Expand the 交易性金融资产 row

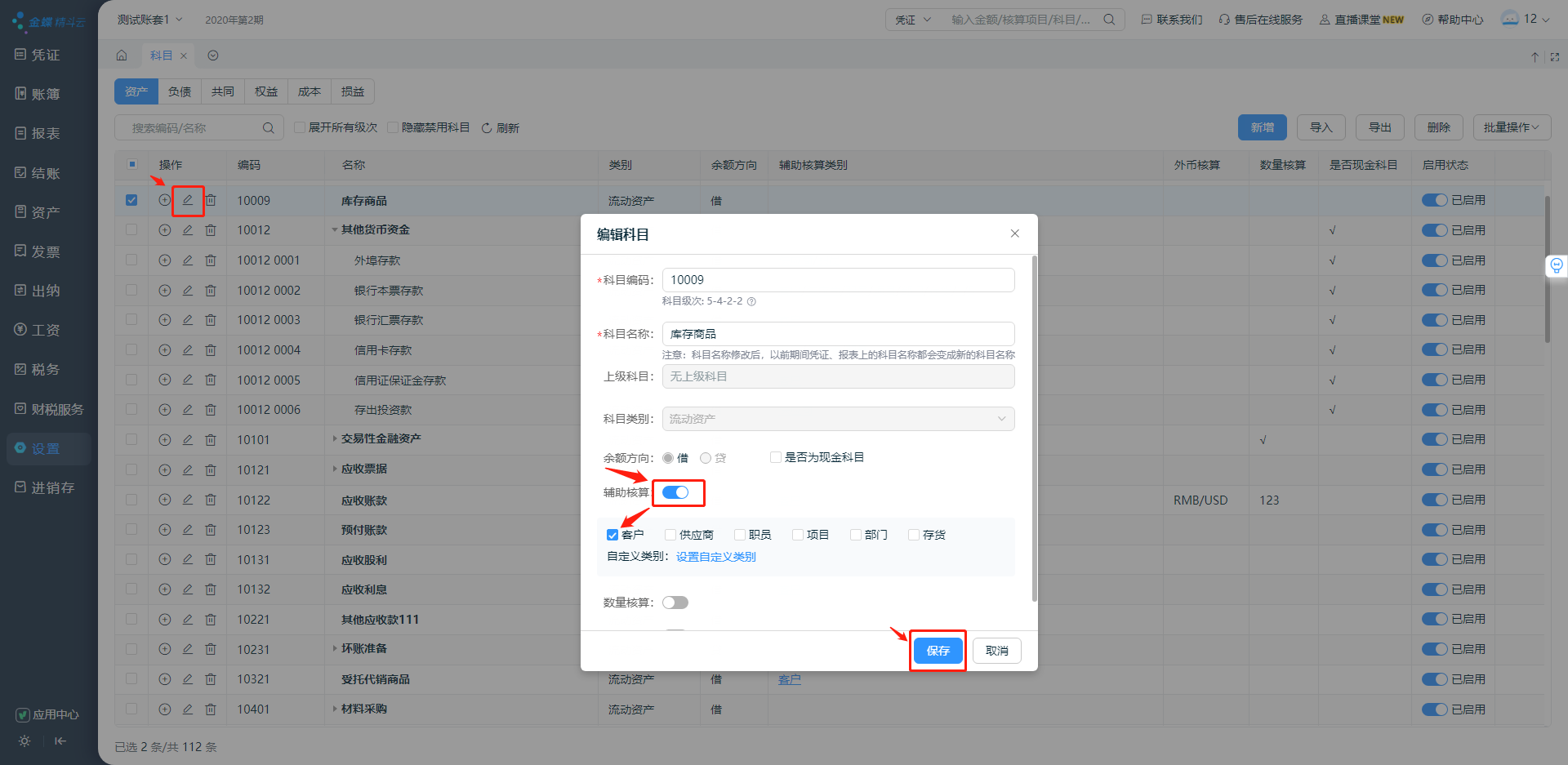click(x=335, y=439)
